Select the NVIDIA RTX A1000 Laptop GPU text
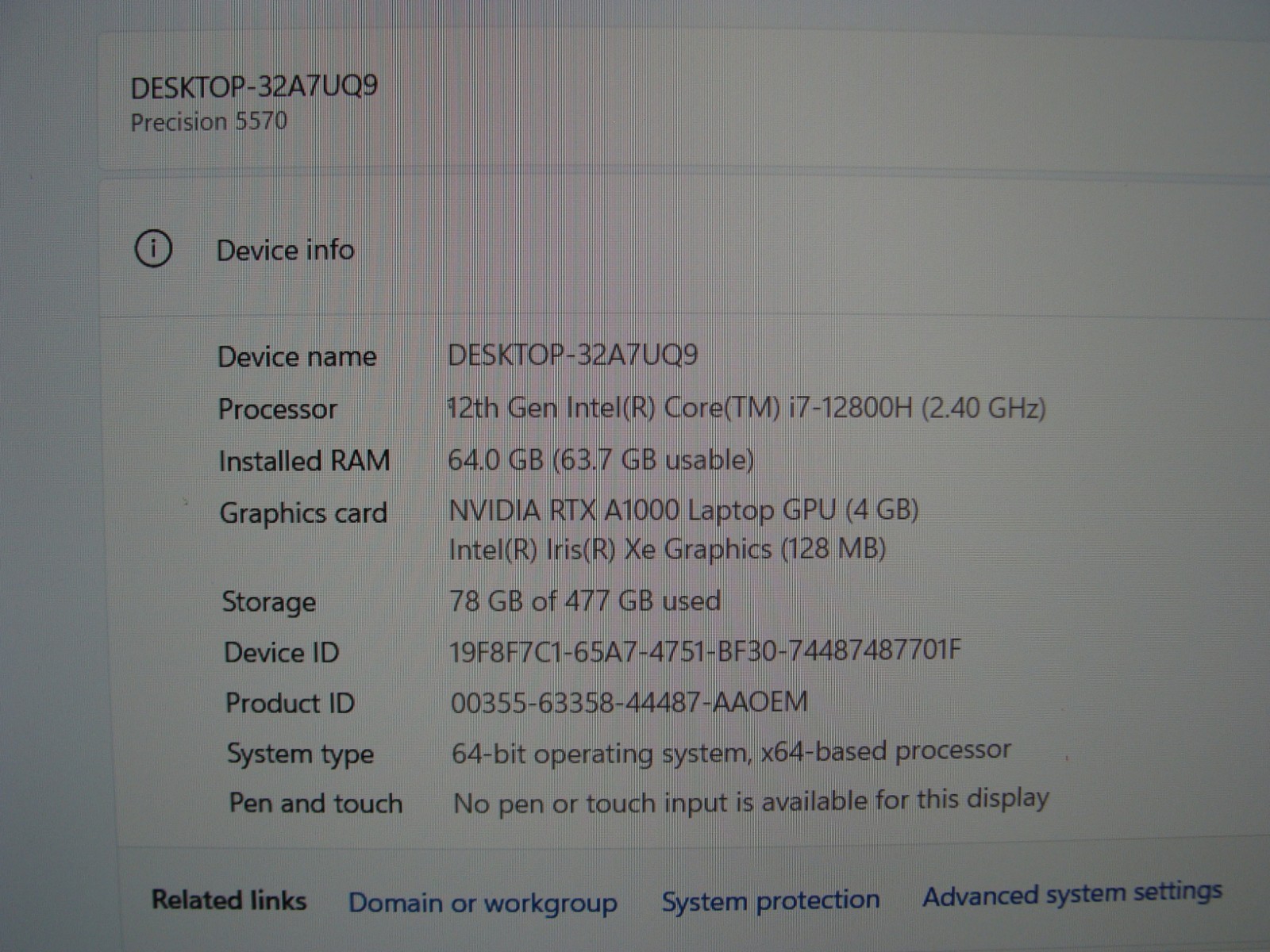 pos(683,509)
